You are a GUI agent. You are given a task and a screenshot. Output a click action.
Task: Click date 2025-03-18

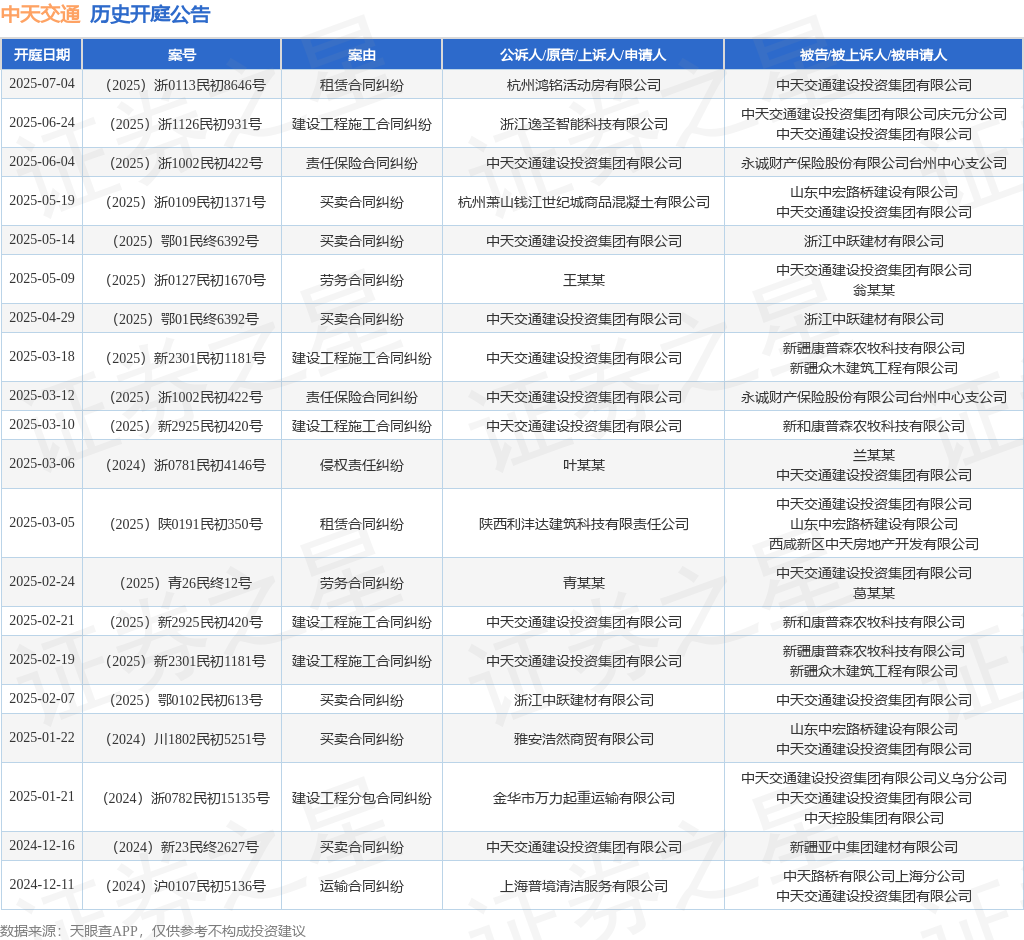pos(42,357)
